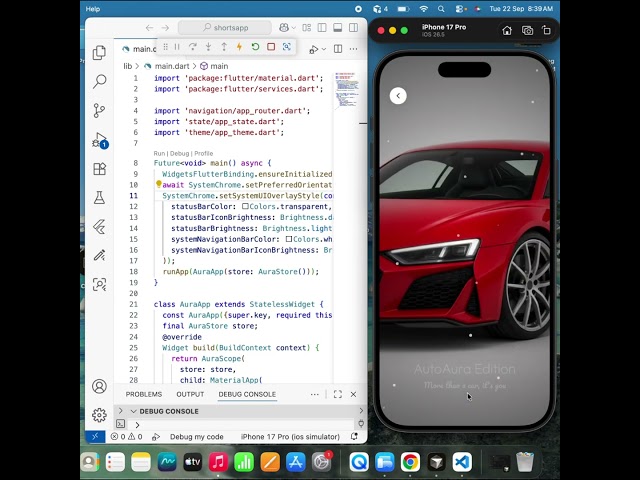Go back in VS Code navigation

[149, 28]
